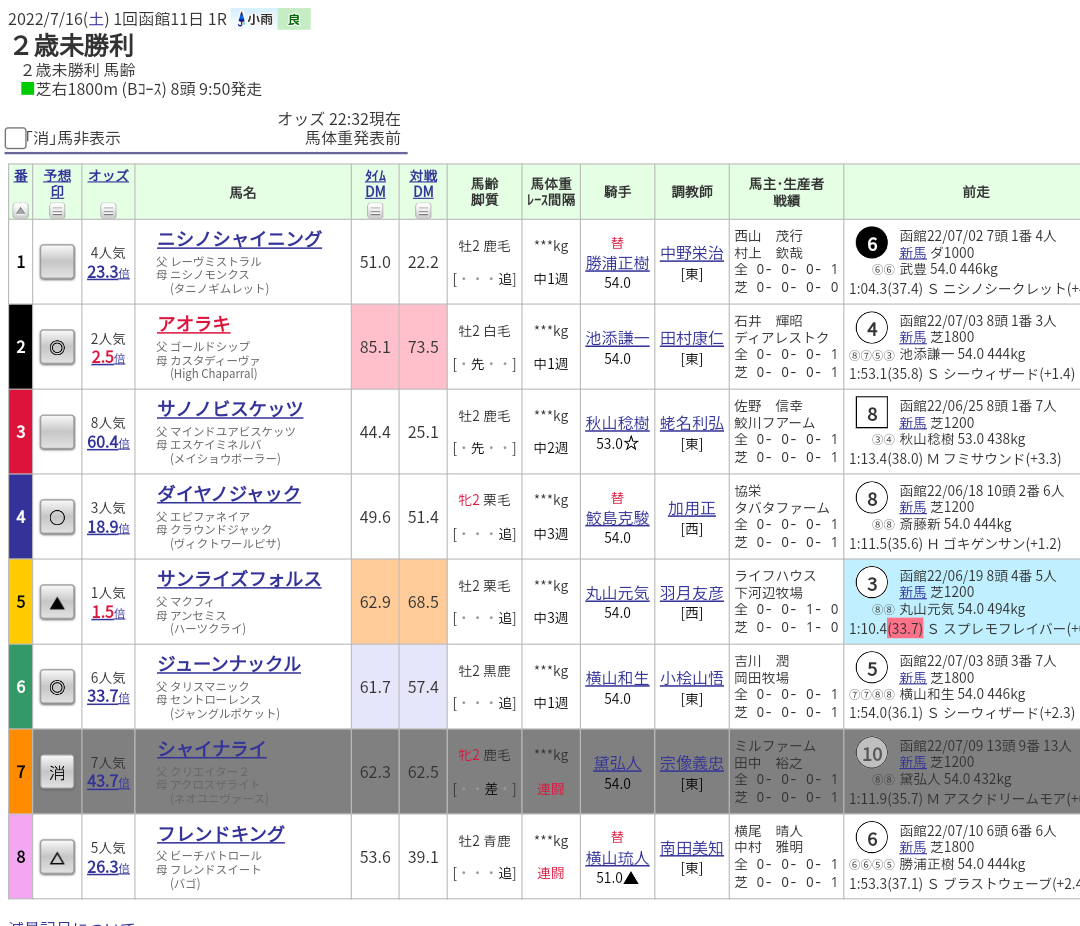Viewport: 1080px width, 926px height.
Task: Open trainer 小桧山悟 profile
Action: click(692, 678)
